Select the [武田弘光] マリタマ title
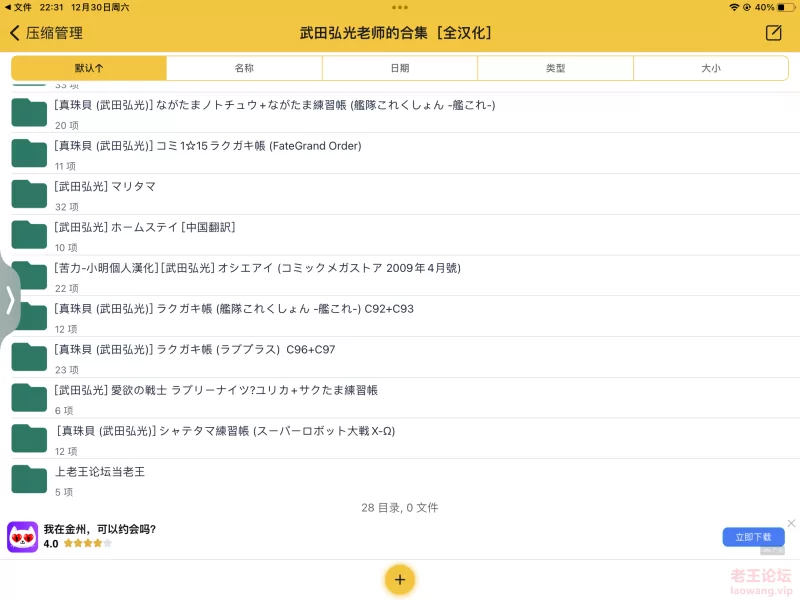Image resolution: width=800 pixels, height=600 pixels. [105, 187]
